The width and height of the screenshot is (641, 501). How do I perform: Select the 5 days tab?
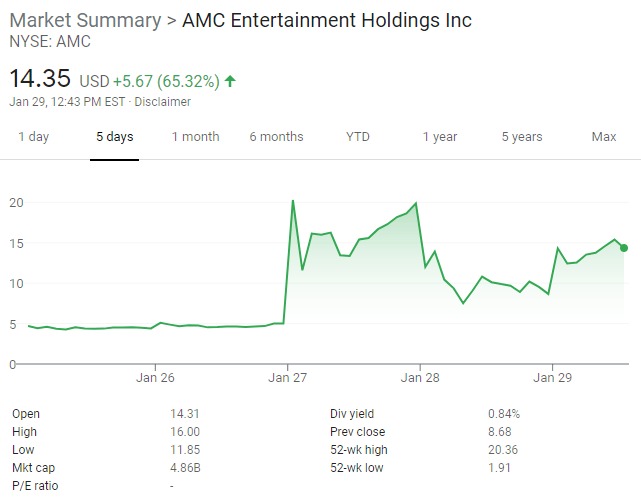[x=114, y=137]
